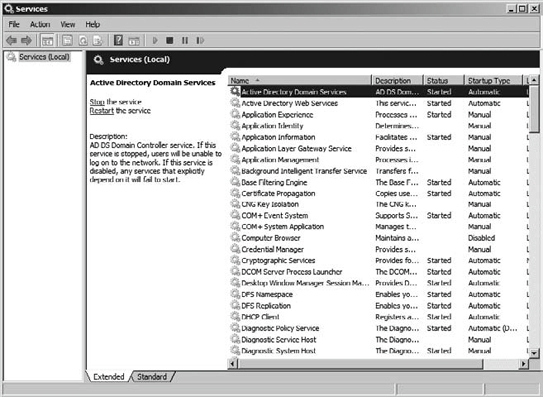The width and height of the screenshot is (543, 397).
Task: Click the gear icon beside DHCP Client
Action: click(235, 317)
